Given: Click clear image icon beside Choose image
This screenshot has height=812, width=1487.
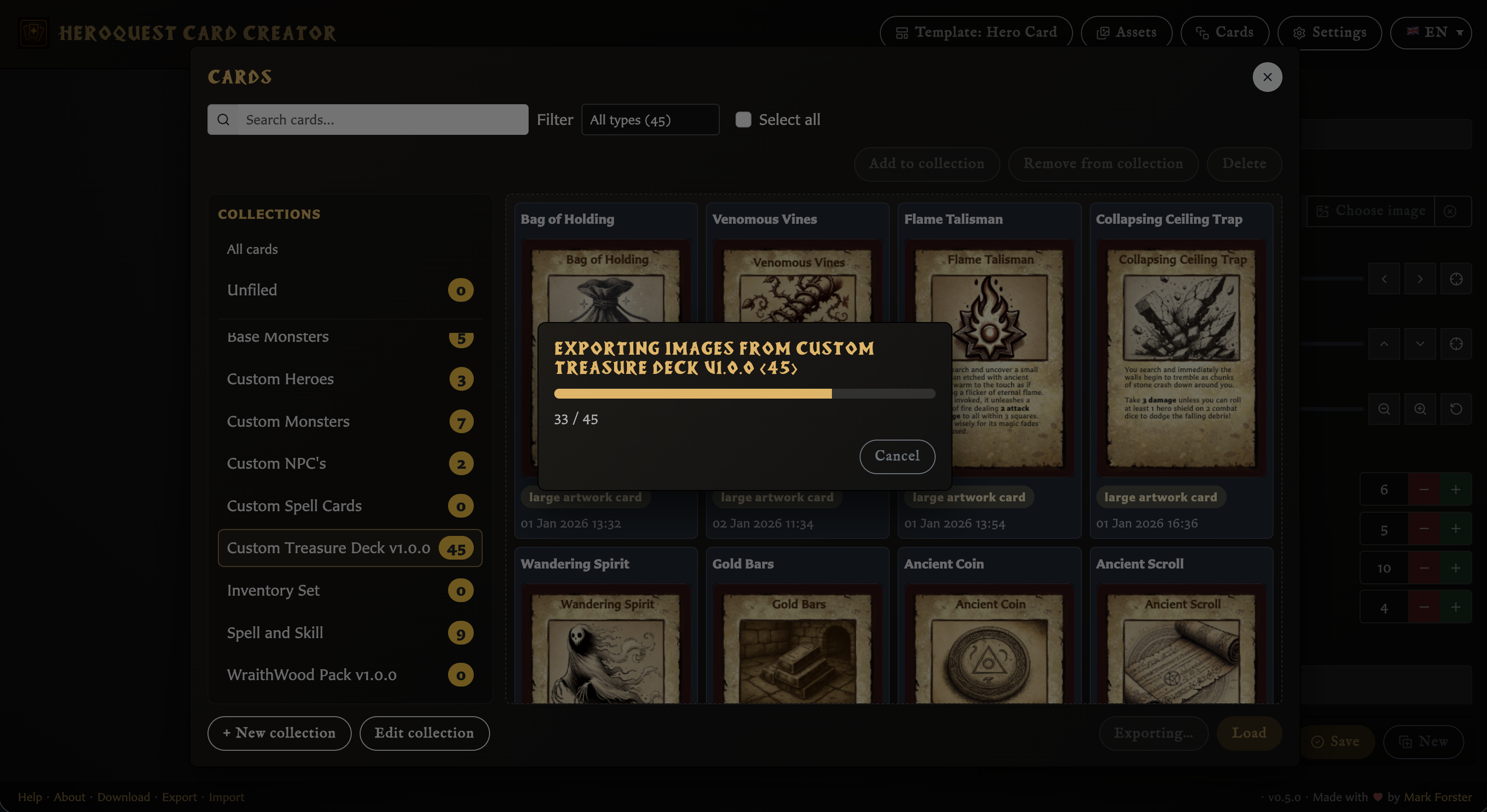Looking at the screenshot, I should pos(1449,211).
